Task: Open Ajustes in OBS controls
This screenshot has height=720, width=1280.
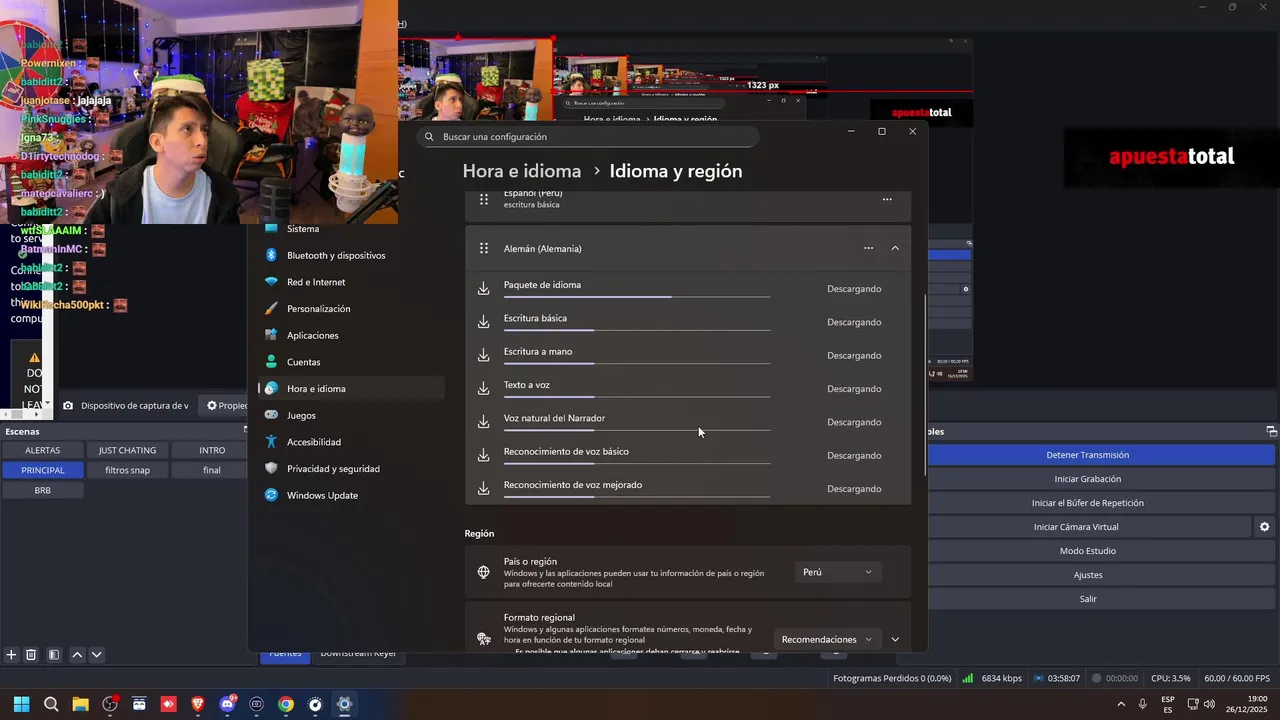Action: tap(1087, 575)
